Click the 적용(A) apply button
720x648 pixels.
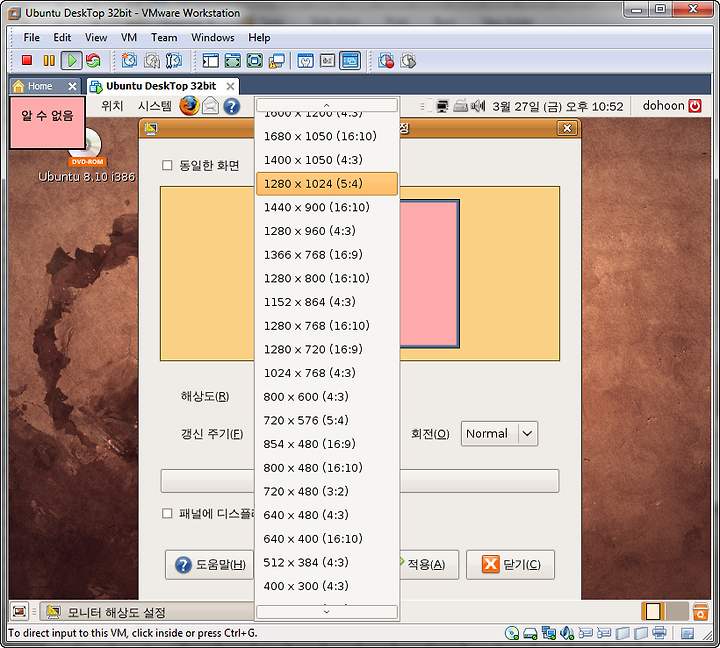[426, 564]
